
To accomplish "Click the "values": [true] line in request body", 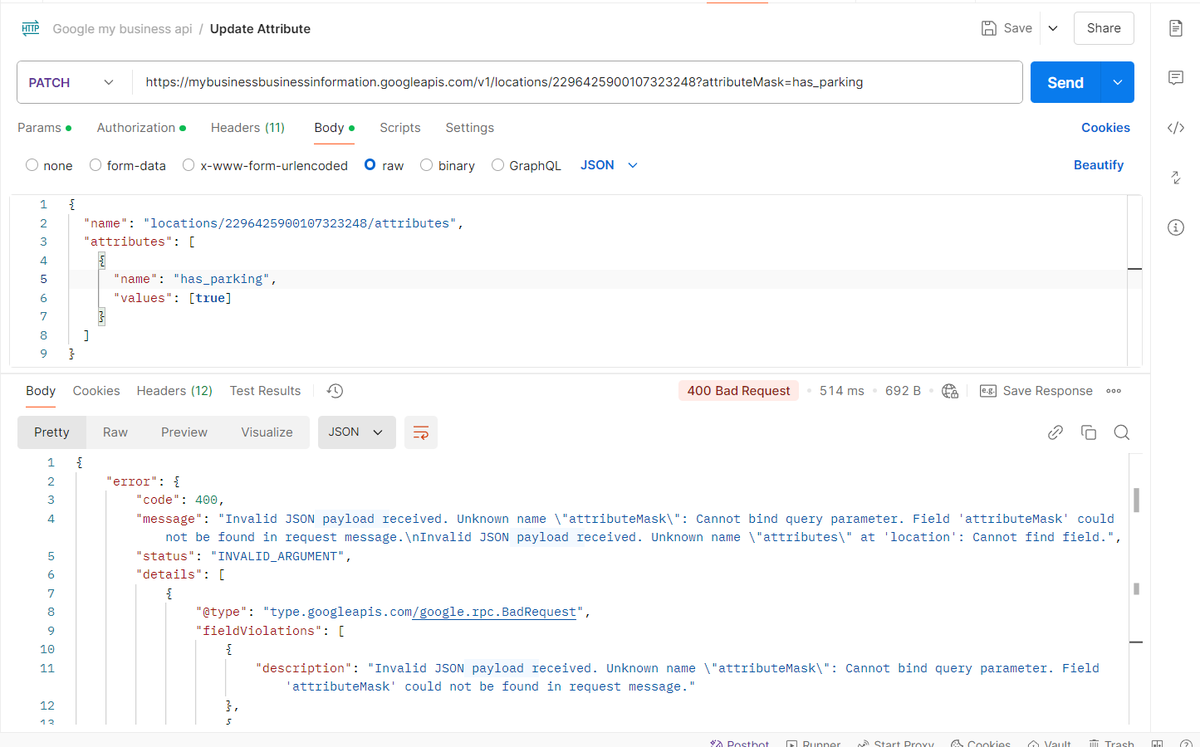I will tap(173, 298).
